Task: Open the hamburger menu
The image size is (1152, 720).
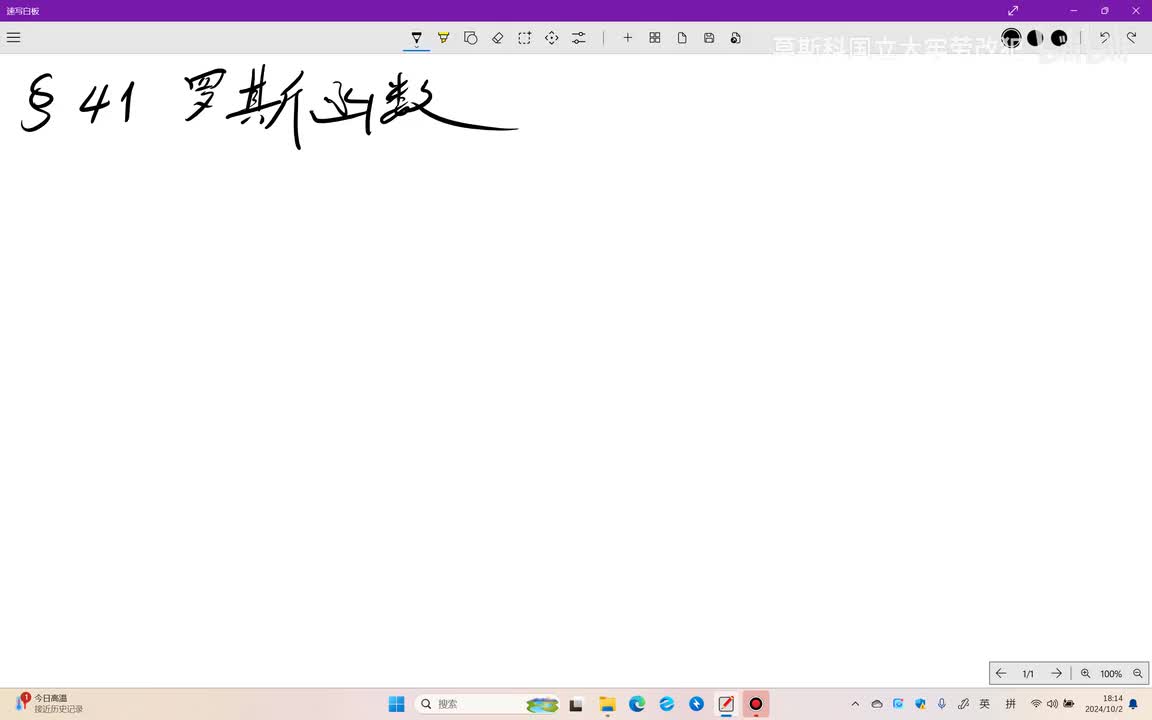Action: [x=13, y=37]
